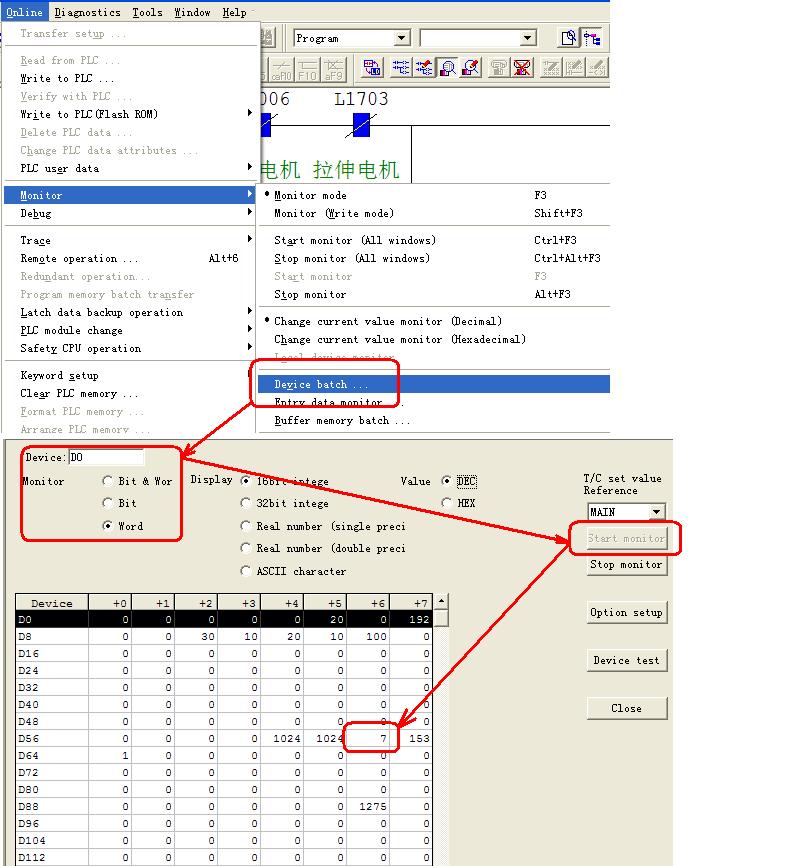Screen dimensions: 788x866
Task: Switch value format to HEX
Action: (x=447, y=504)
